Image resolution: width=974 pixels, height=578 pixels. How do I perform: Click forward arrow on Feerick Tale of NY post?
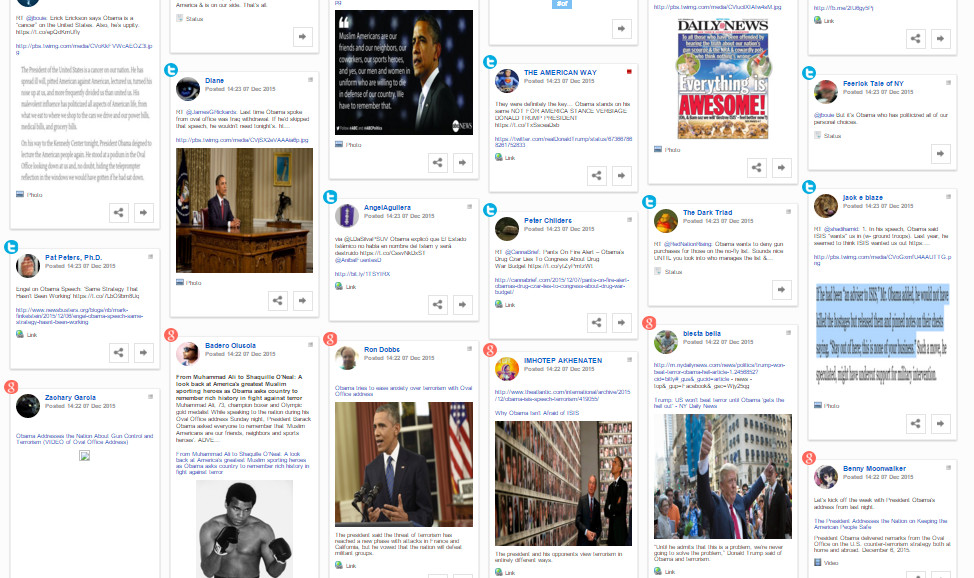tap(941, 154)
